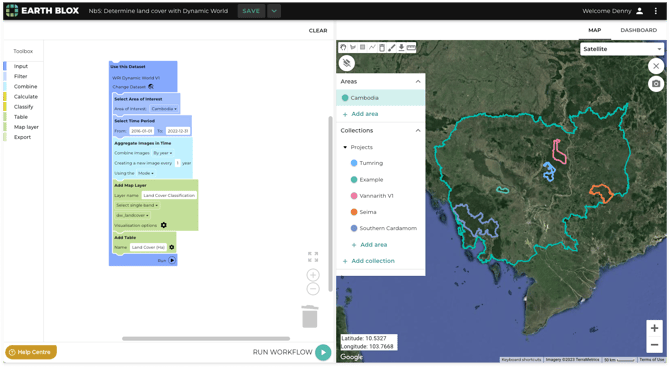Open the Save options dropdown arrow
Screen dimensions: 670x367
coord(274,11)
